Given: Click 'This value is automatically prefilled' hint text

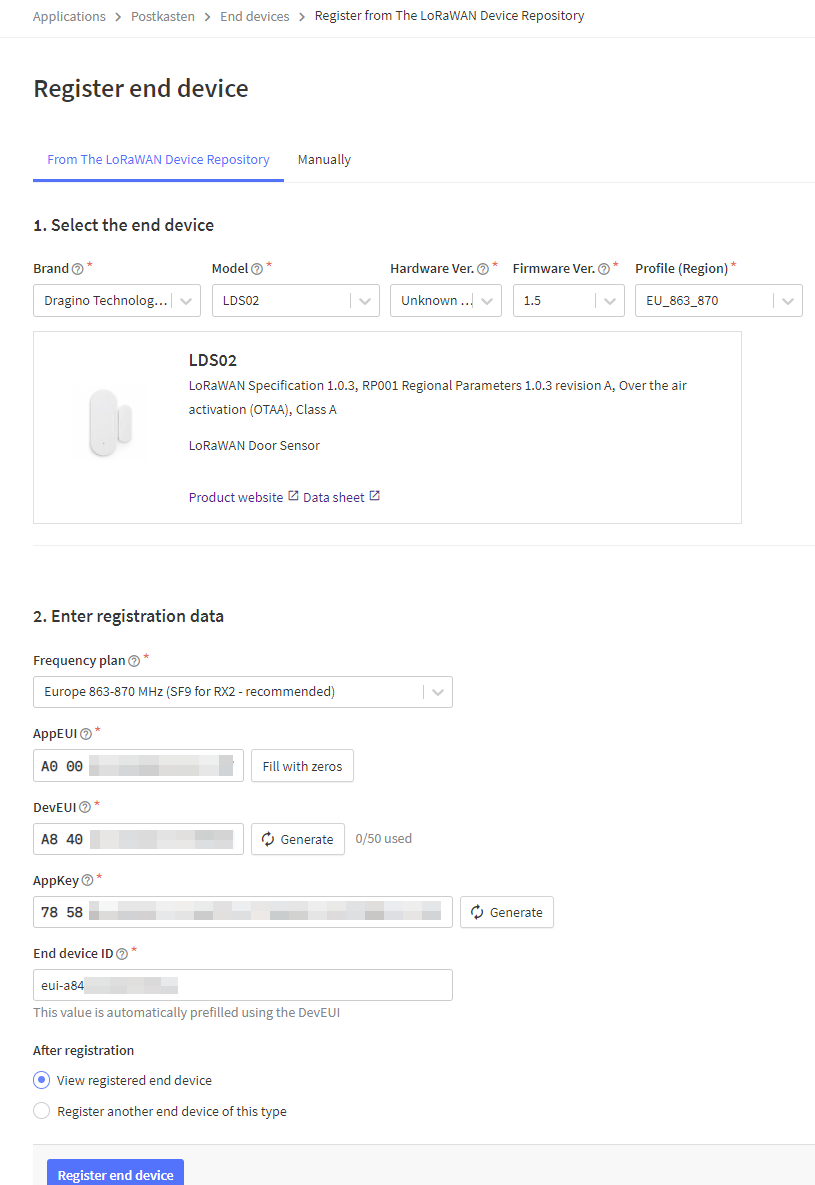Looking at the screenshot, I should pos(187,1013).
